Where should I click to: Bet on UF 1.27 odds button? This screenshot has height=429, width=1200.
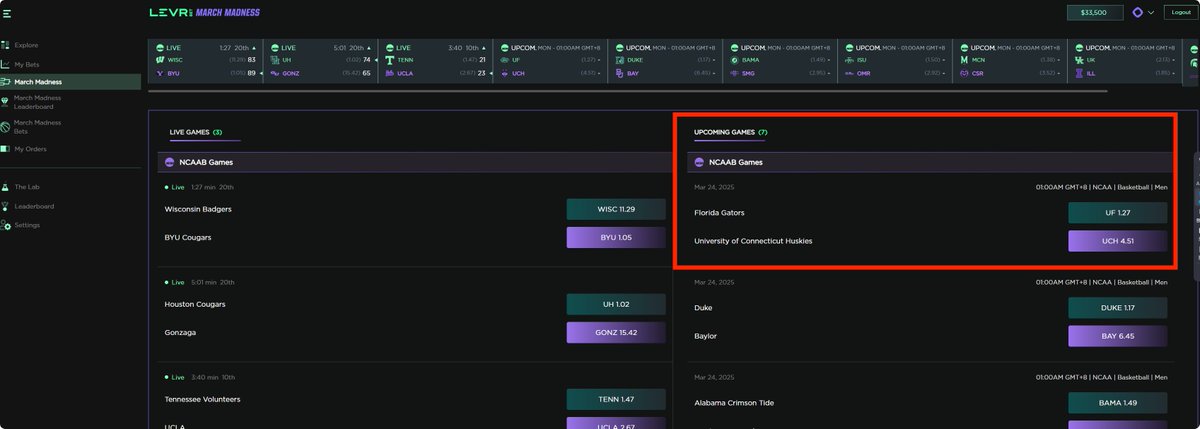click(x=1118, y=213)
